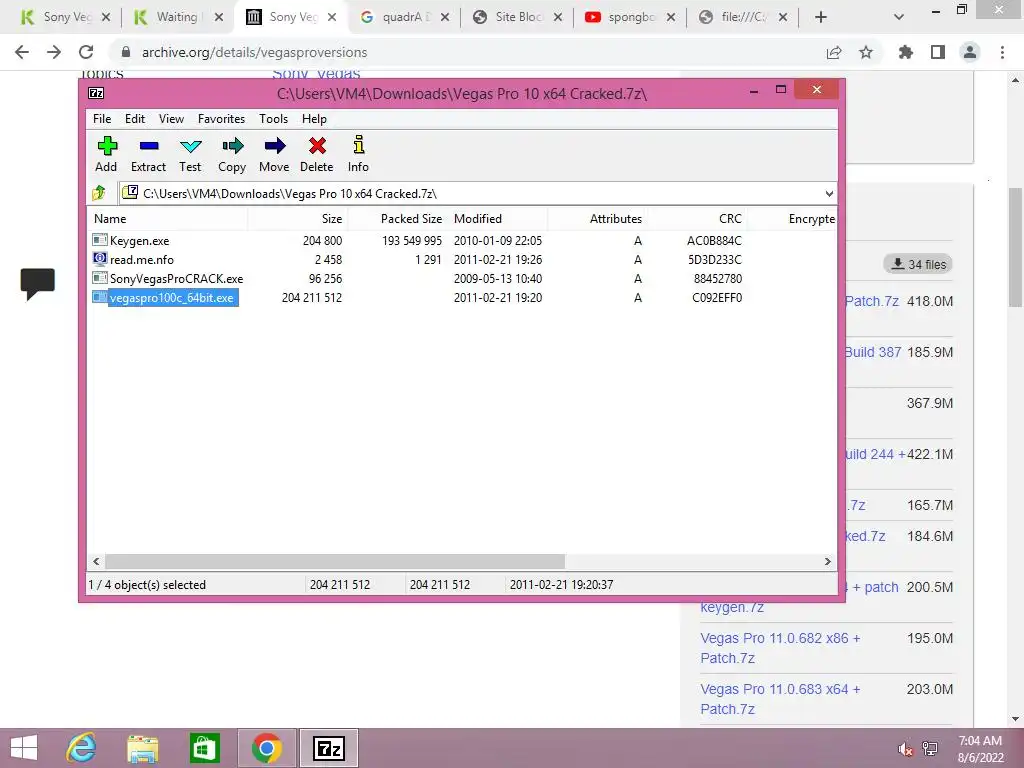Click the SonyVegasProCRACK.exe file icon
The image size is (1024, 768).
[x=99, y=278]
